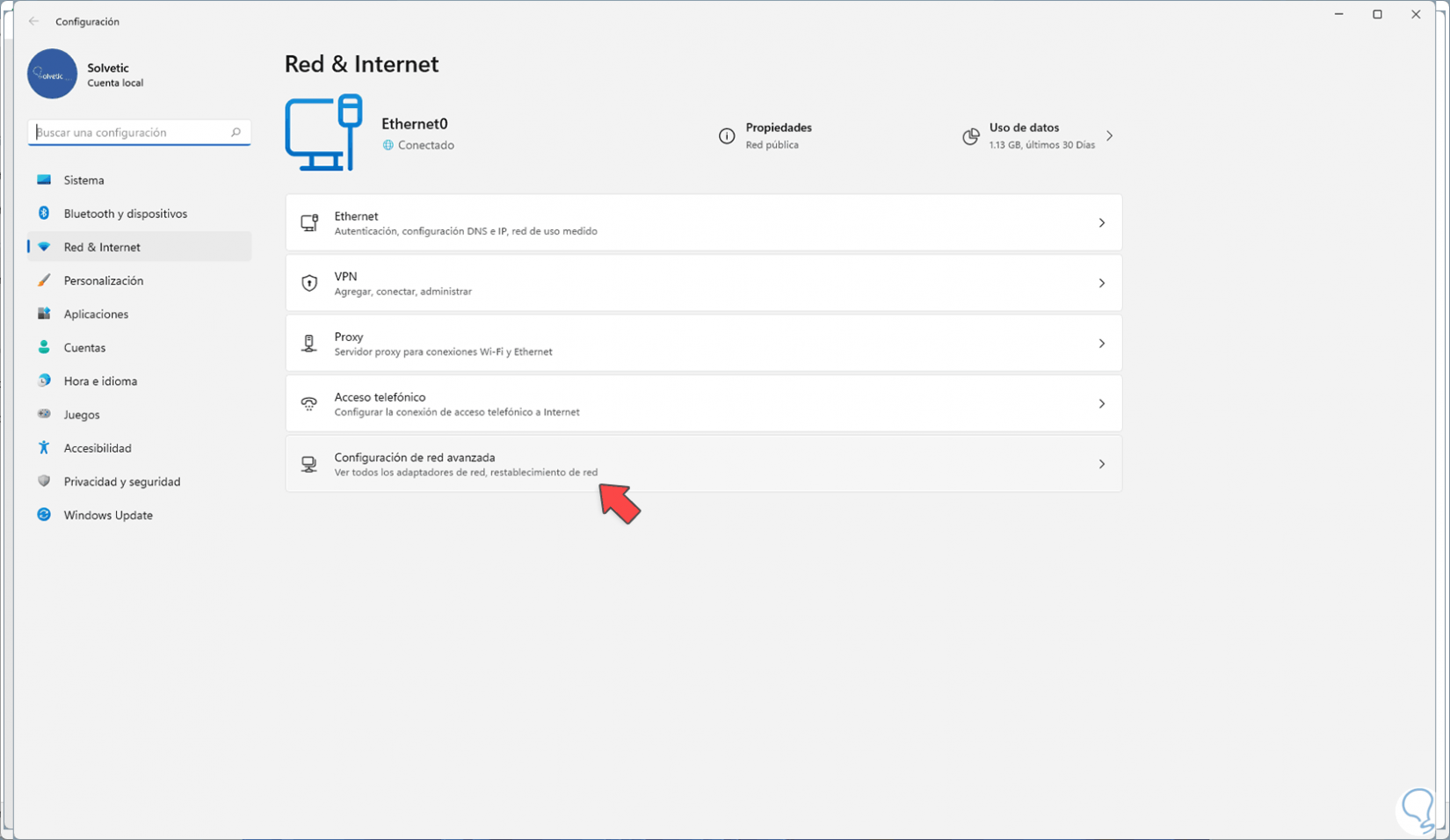
Task: Click the Proxy server icon
Action: pos(309,344)
